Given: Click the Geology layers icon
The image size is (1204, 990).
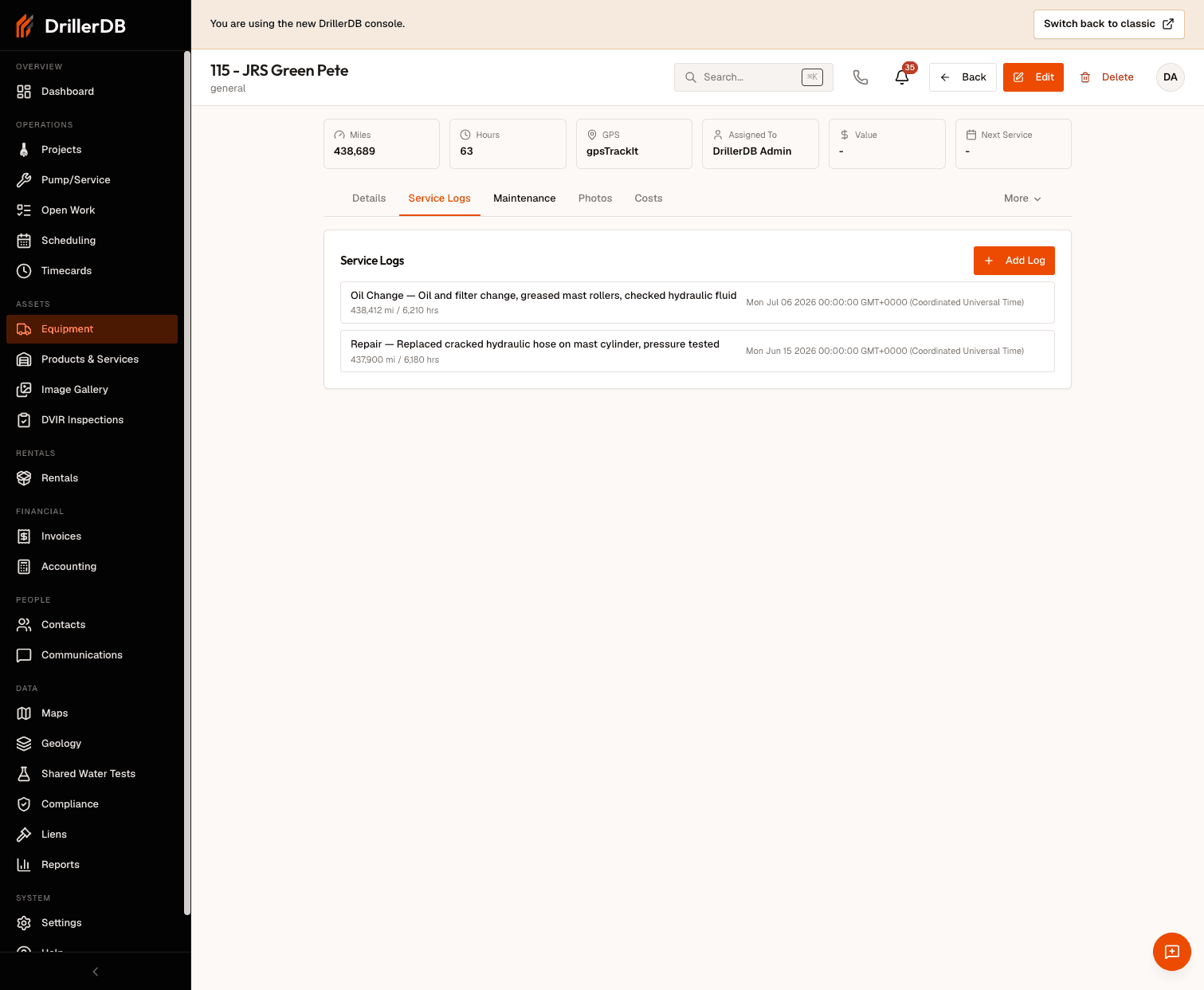Looking at the screenshot, I should pos(24,744).
